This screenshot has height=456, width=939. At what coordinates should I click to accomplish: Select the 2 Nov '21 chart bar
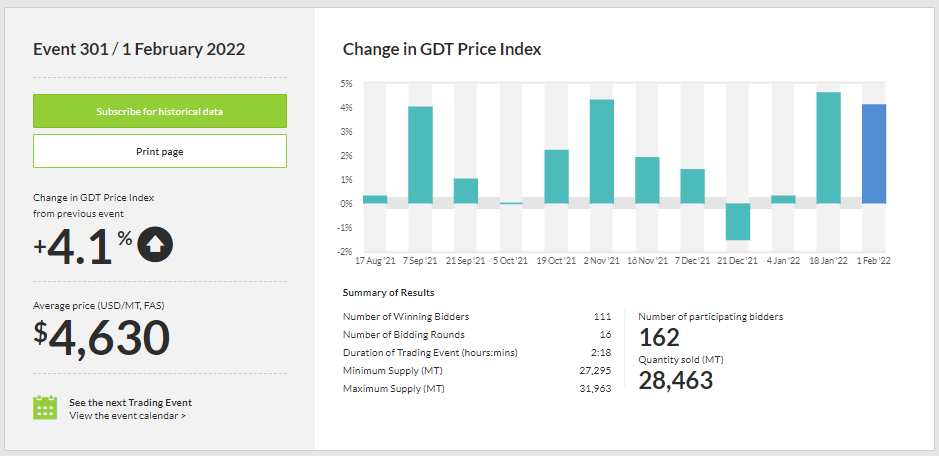coord(602,152)
